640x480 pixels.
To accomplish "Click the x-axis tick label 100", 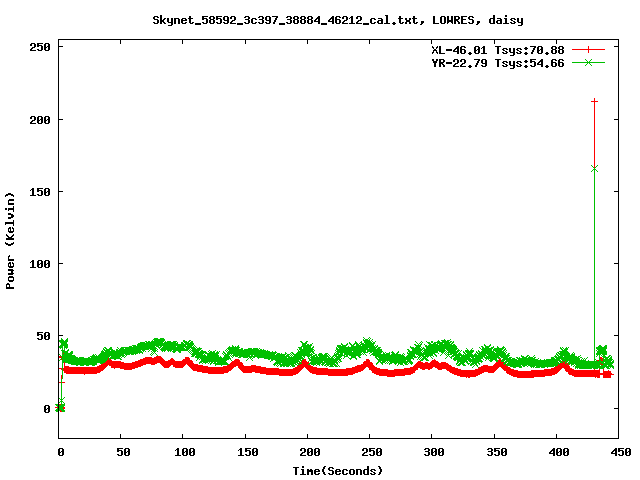I will pos(184,452).
